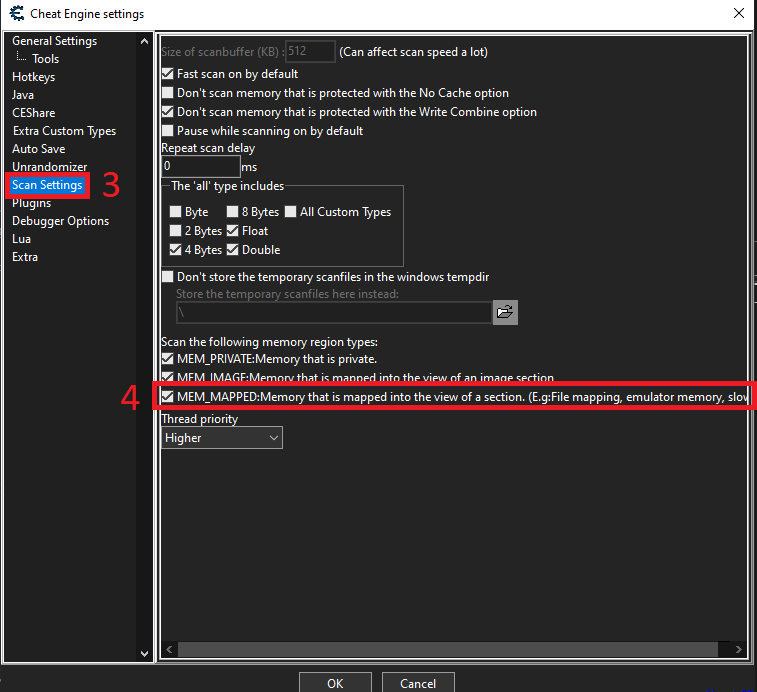Click the Cheat Engine logo icon in title bar
This screenshot has width=757, height=692.
coord(16,14)
